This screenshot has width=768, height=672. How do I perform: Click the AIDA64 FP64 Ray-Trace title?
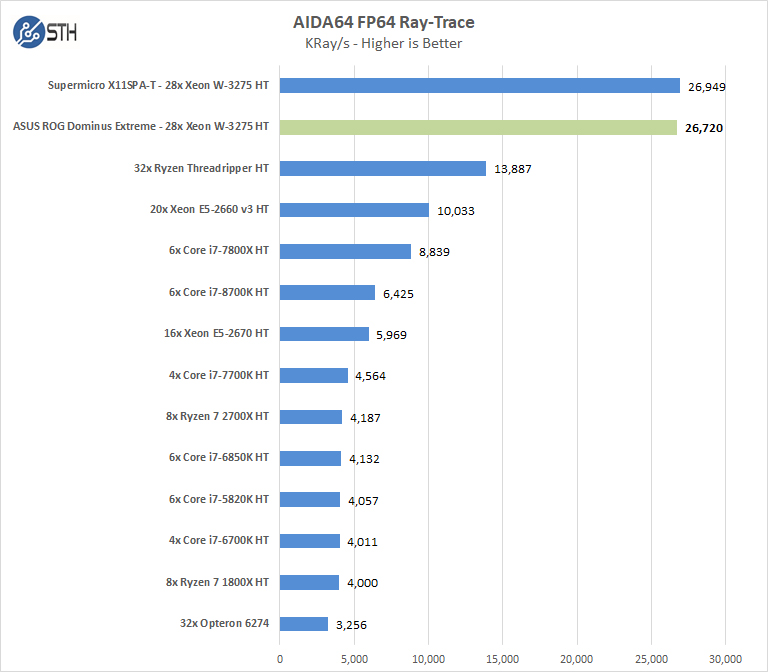pos(384,22)
